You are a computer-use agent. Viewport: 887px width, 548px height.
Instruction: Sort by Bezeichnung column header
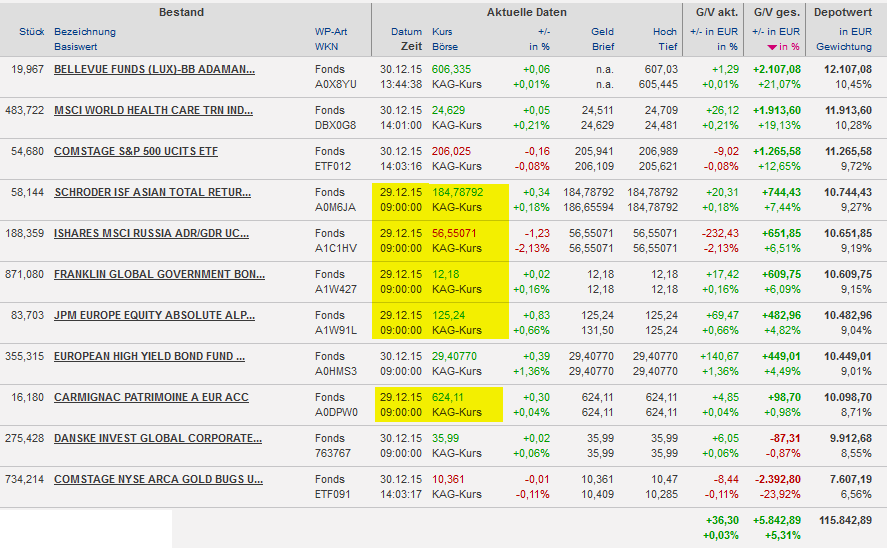point(85,32)
